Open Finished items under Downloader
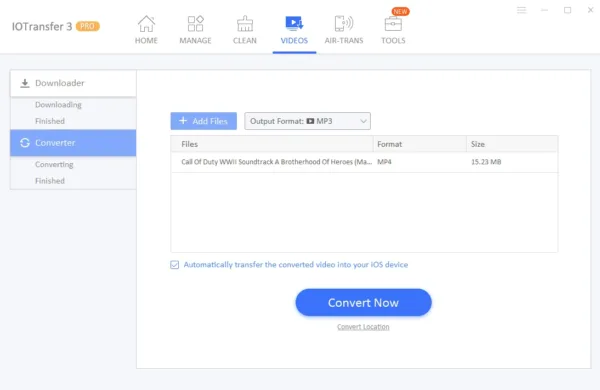The height and width of the screenshot is (390, 600). [50, 121]
